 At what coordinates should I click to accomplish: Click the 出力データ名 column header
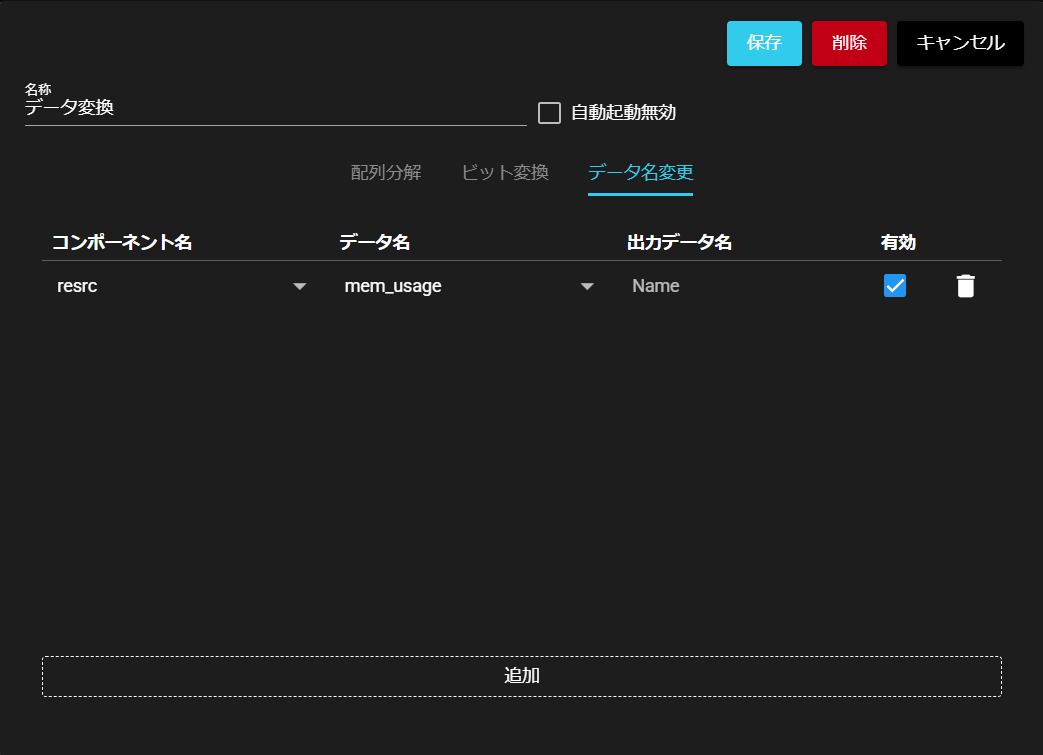point(680,242)
